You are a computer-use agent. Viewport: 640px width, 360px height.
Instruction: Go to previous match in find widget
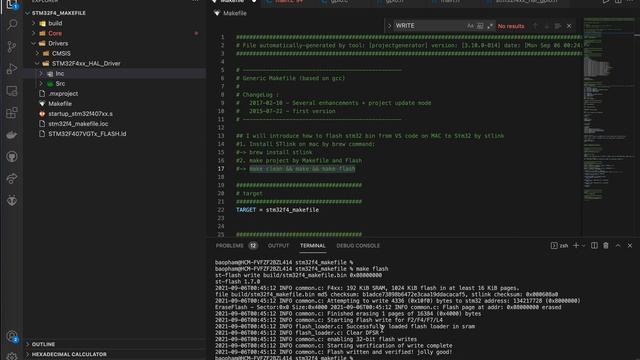[535, 26]
